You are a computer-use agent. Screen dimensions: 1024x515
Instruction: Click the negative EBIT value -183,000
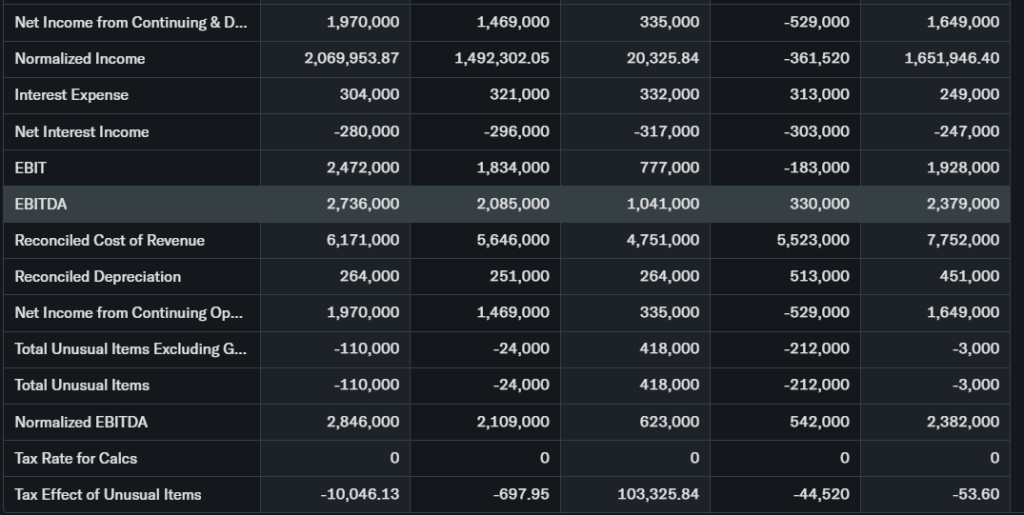point(816,168)
